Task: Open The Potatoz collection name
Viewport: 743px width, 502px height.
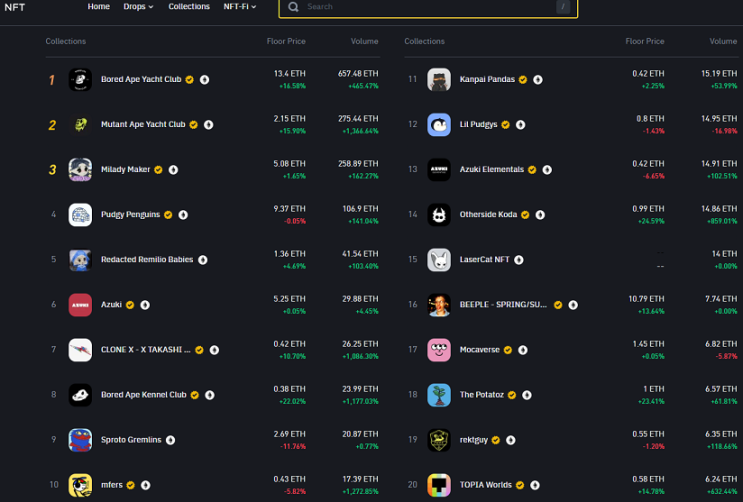Action: point(481,394)
